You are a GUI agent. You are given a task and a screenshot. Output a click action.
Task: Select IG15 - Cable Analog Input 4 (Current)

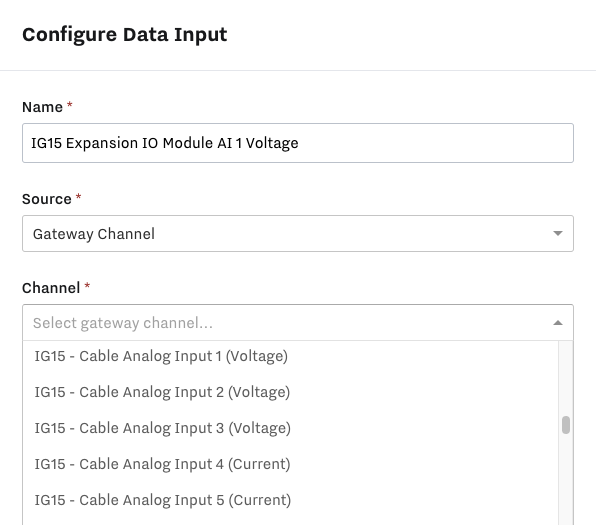291,464
